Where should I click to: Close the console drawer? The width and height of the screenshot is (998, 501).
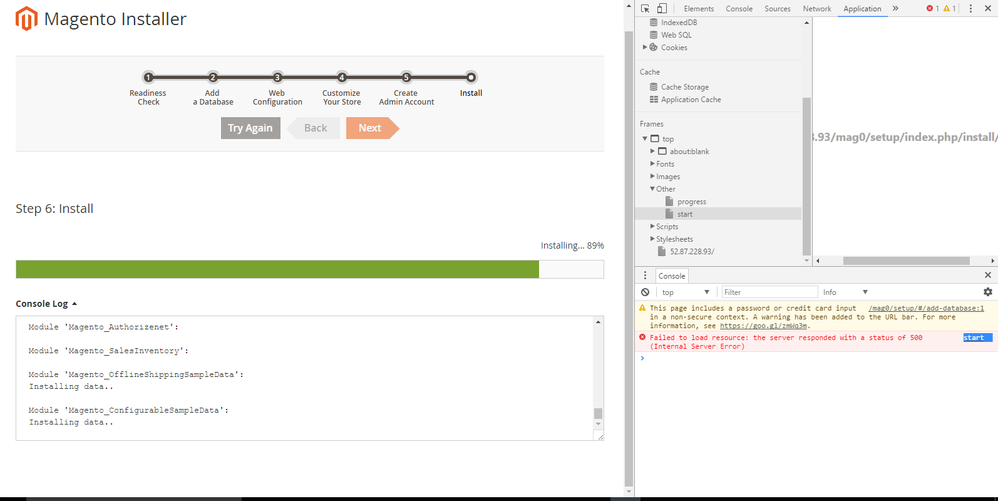988,275
